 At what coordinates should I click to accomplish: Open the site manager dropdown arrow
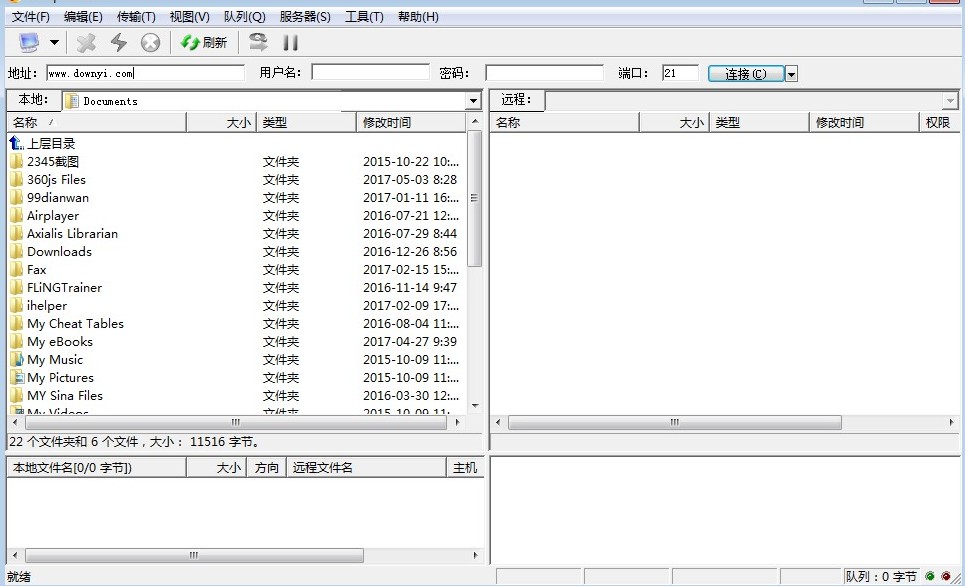[54, 43]
